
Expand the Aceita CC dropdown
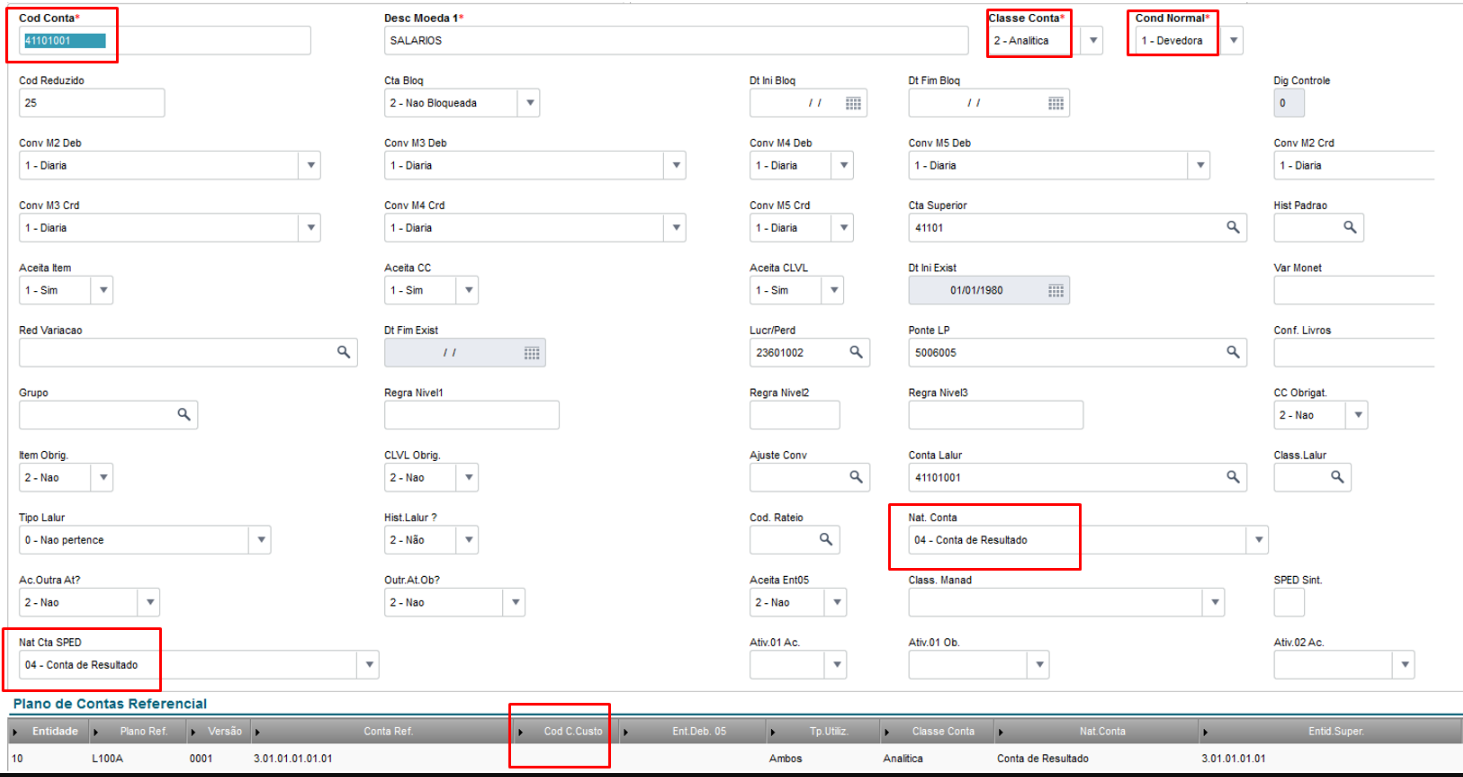(468, 290)
